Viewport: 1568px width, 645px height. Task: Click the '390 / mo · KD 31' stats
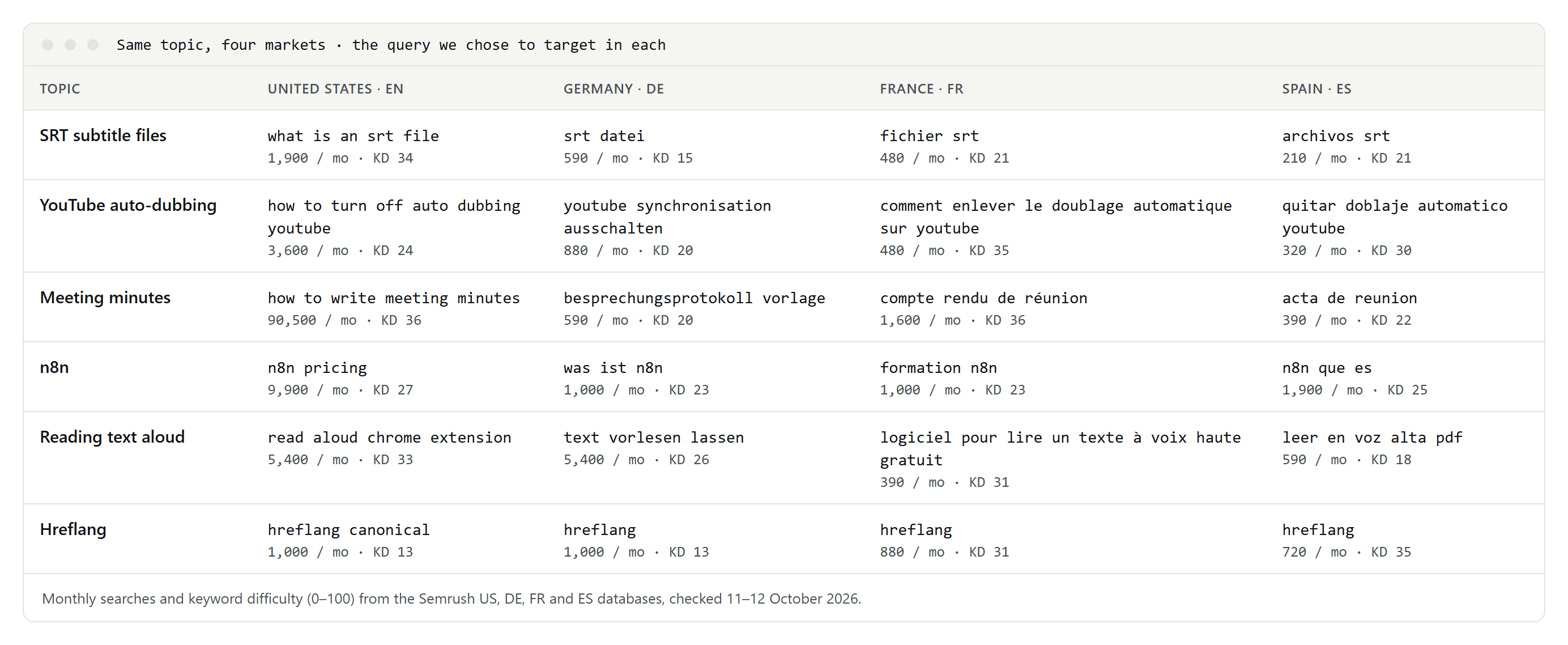click(945, 483)
